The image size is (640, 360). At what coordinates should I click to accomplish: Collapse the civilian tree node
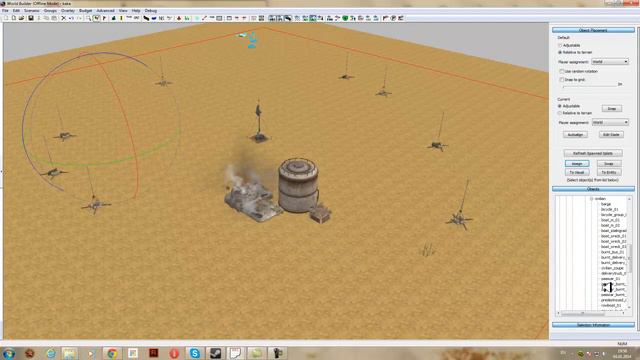coord(591,199)
